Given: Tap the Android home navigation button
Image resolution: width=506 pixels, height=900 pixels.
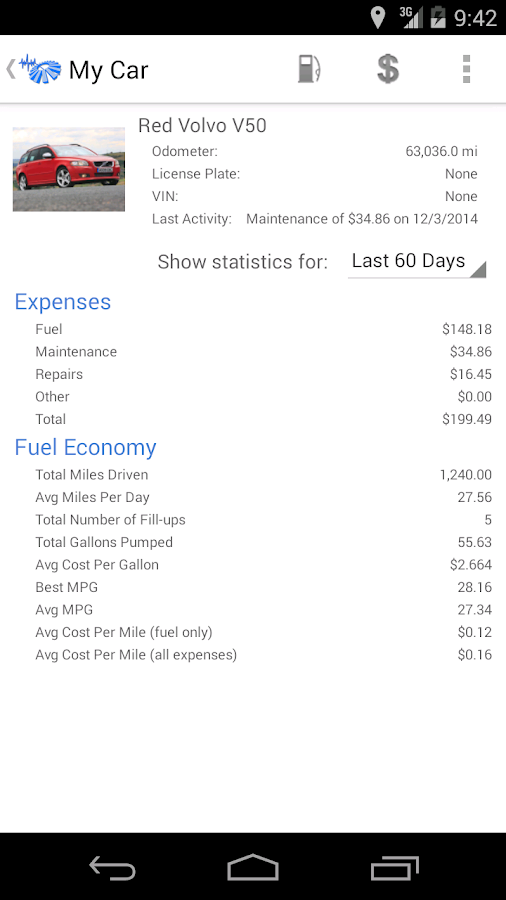Looking at the screenshot, I should (x=253, y=867).
